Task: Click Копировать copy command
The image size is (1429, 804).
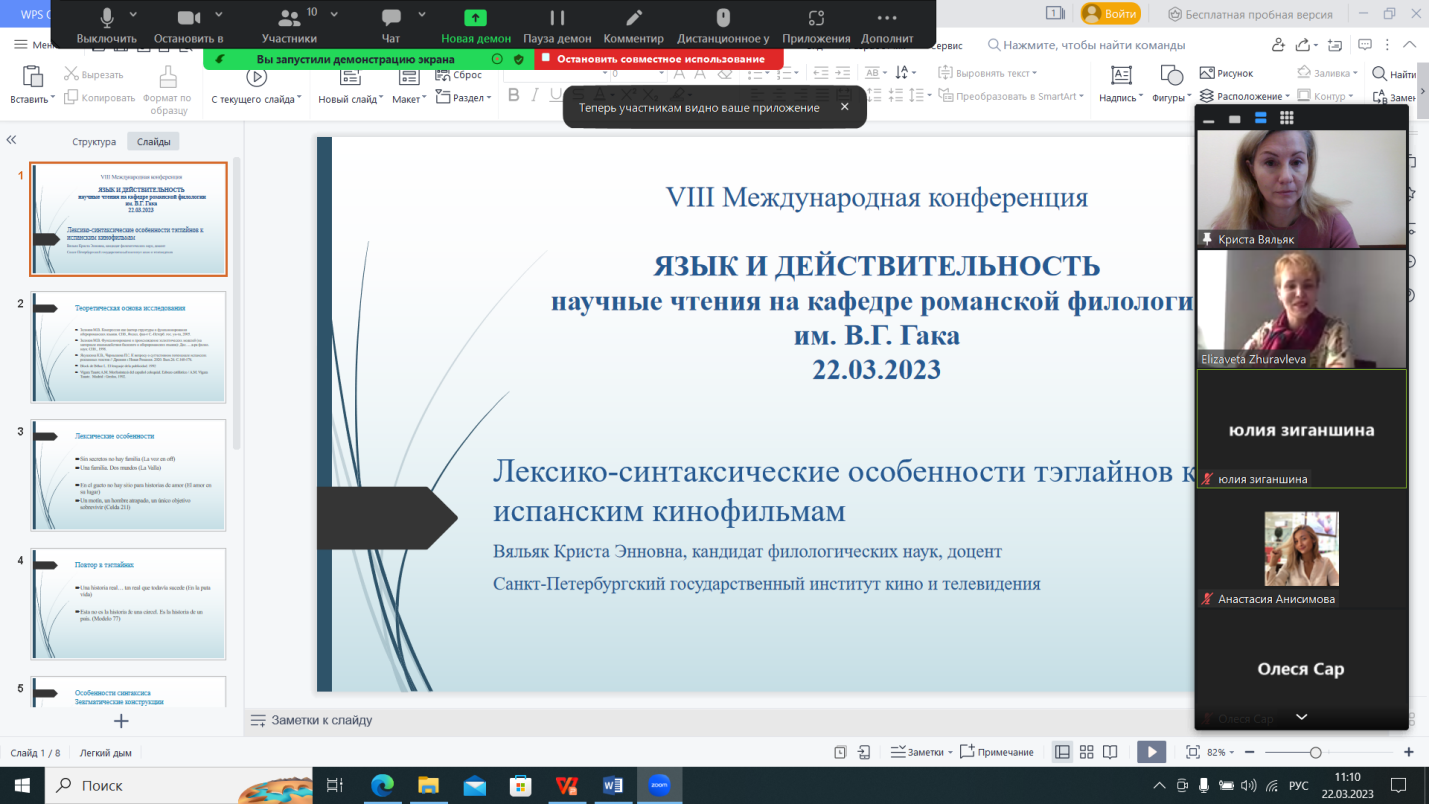Action: (99, 97)
